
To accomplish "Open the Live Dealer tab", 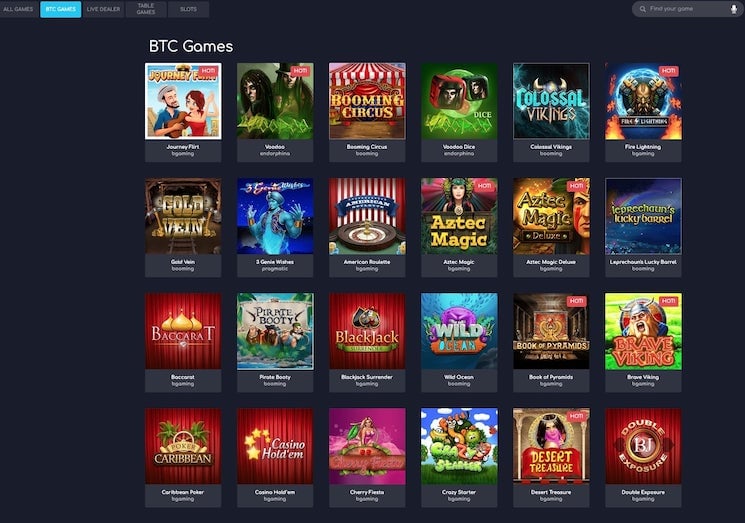I will pyautogui.click(x=103, y=9).
